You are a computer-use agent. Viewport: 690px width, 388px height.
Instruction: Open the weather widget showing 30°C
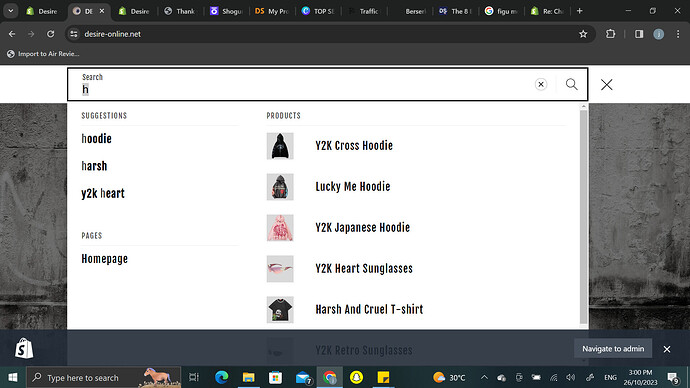[449, 377]
